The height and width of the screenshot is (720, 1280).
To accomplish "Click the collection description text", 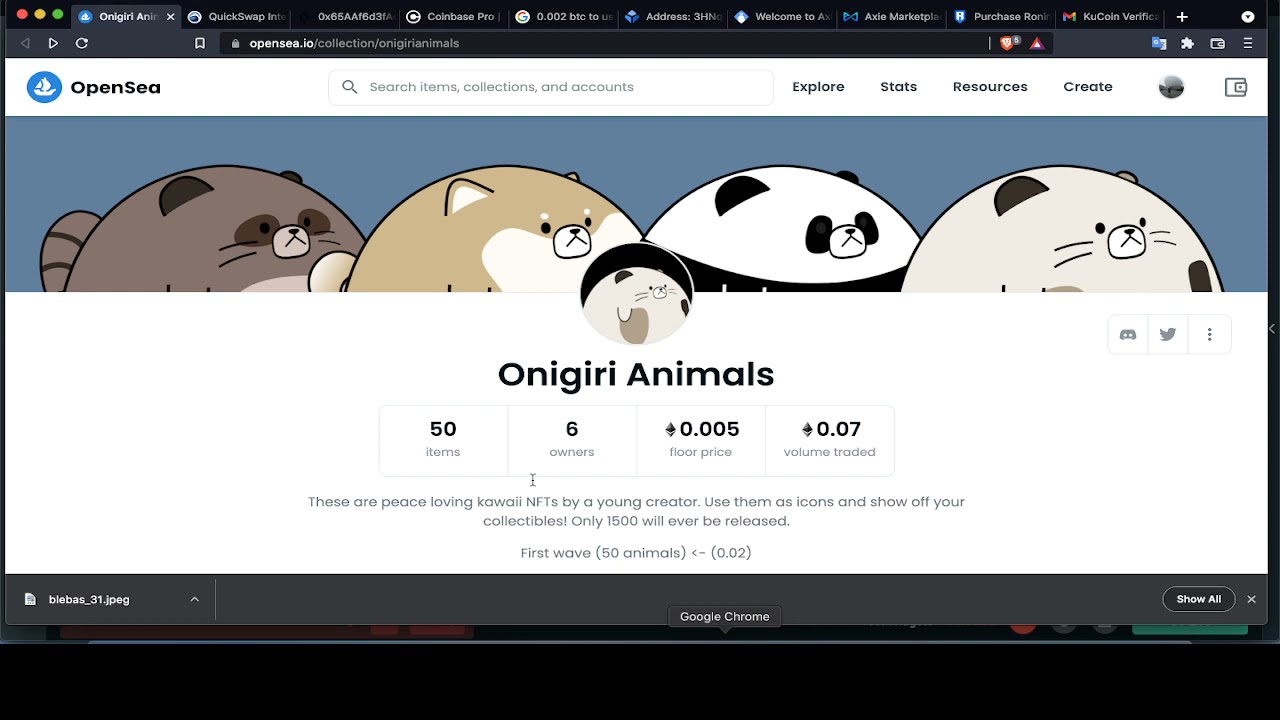I will pyautogui.click(x=636, y=511).
